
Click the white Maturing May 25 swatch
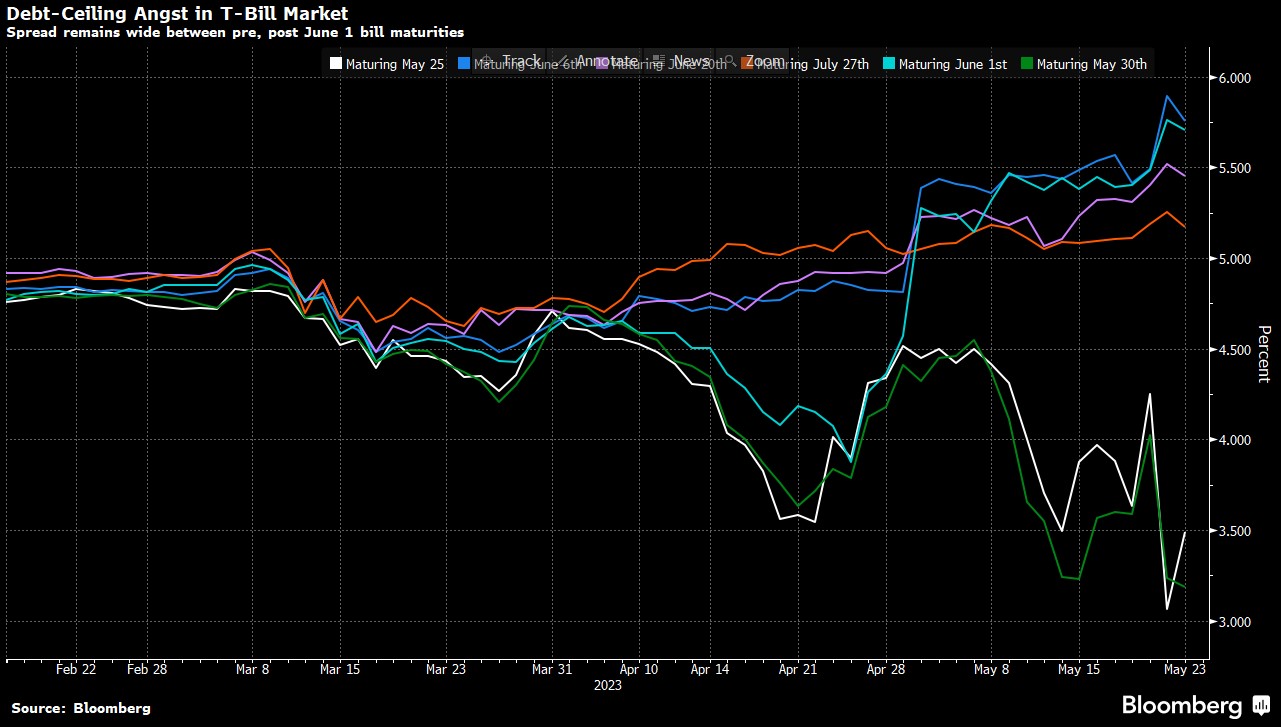click(337, 64)
